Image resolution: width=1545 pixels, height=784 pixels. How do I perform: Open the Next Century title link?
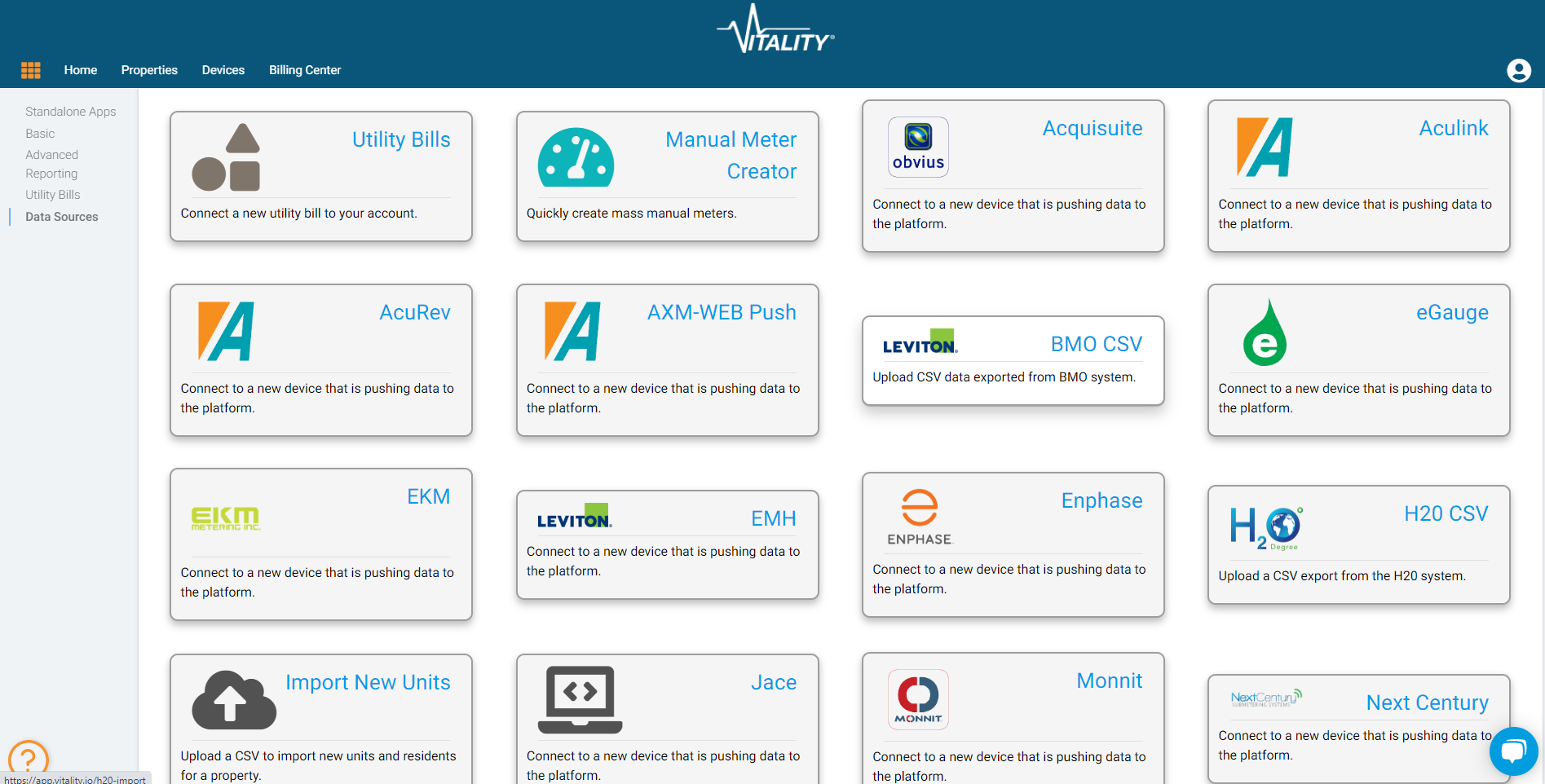1428,703
